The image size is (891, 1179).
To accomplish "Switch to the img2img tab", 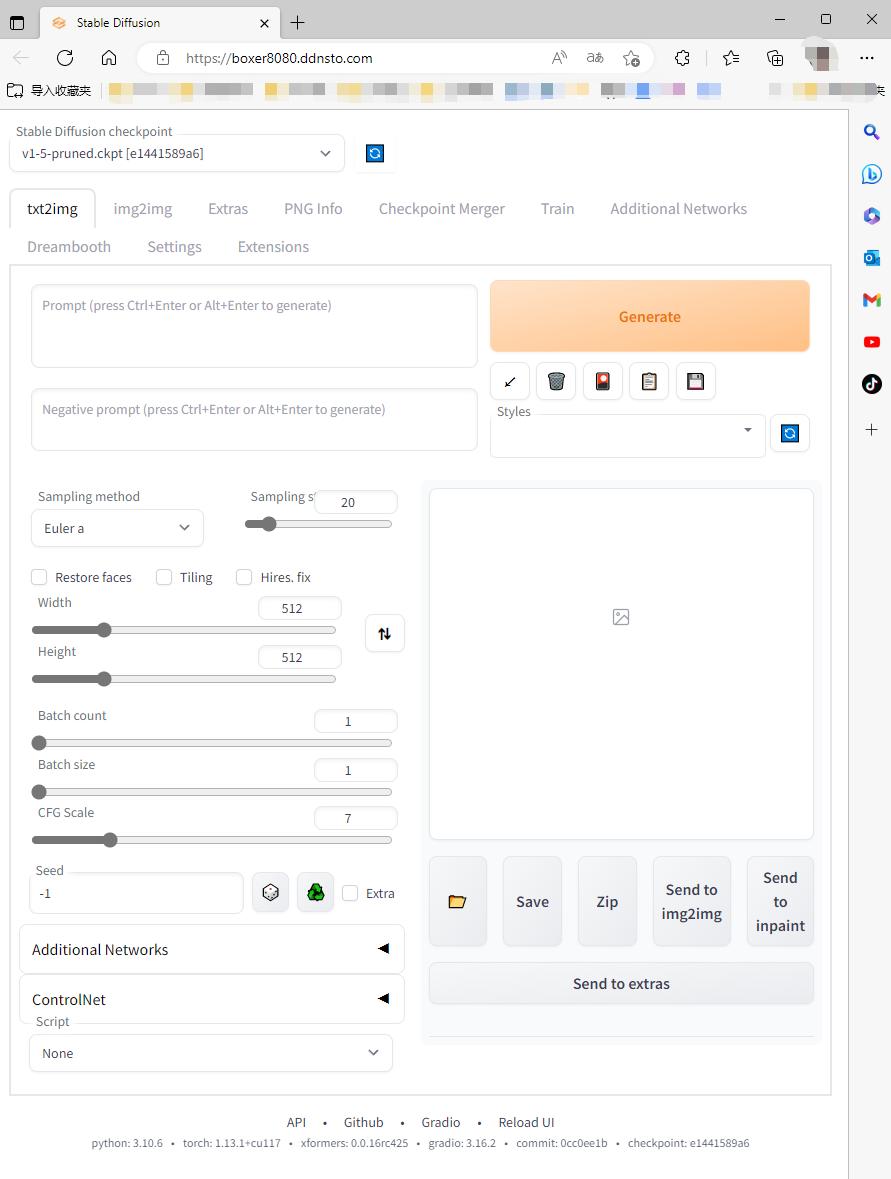I will 142,209.
